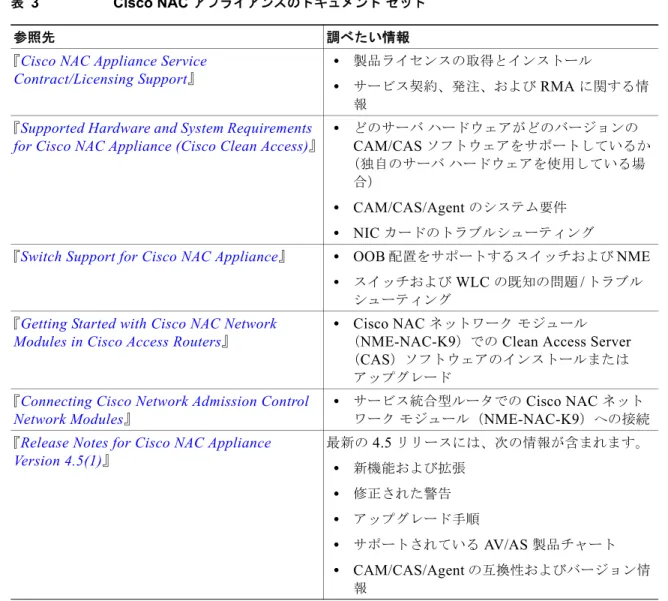Select text サポートされている AV/AS 製品チャート
The height and width of the screenshot is (601, 668).
tap(484, 545)
